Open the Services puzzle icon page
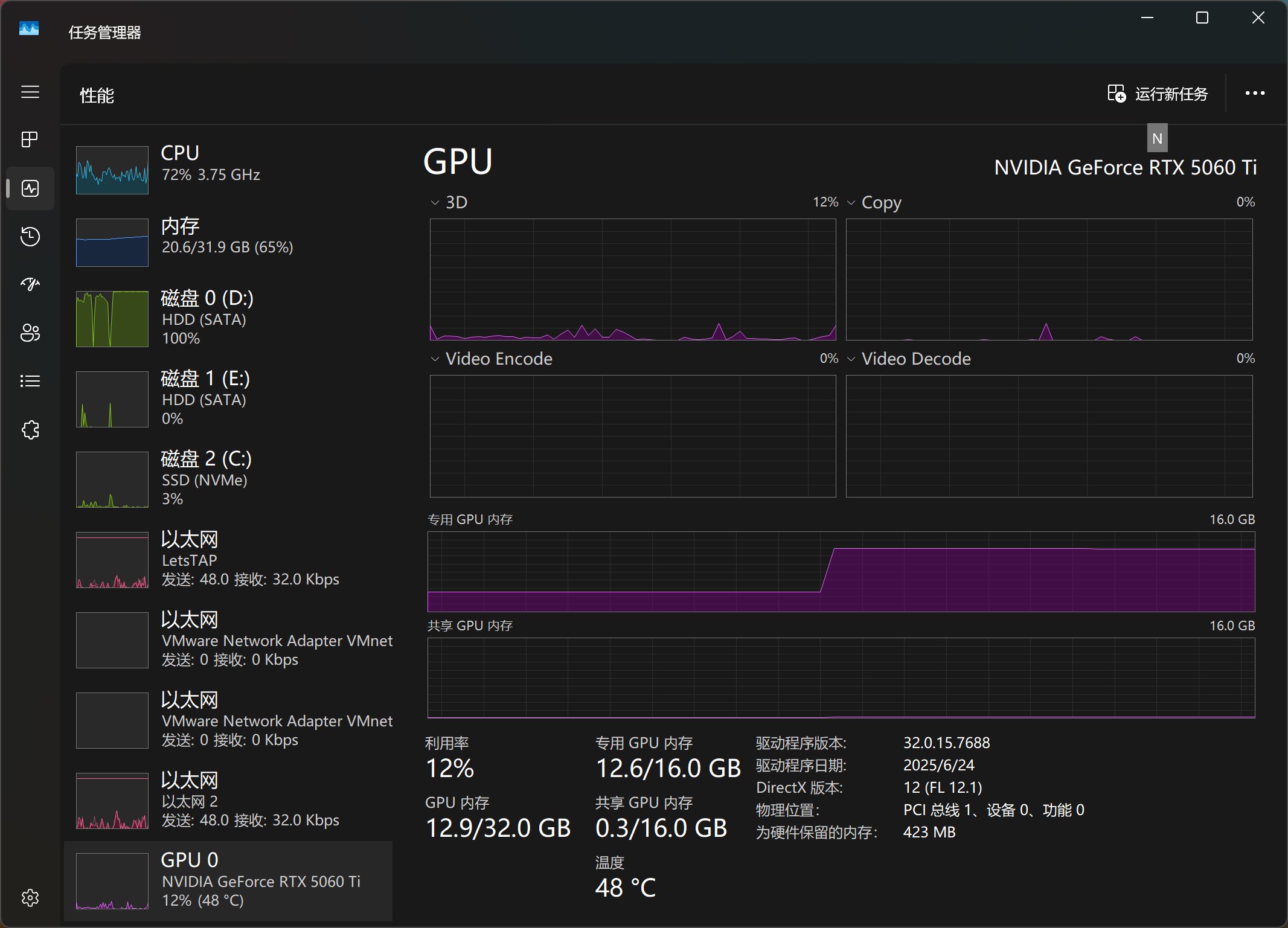1288x928 pixels. click(x=30, y=430)
